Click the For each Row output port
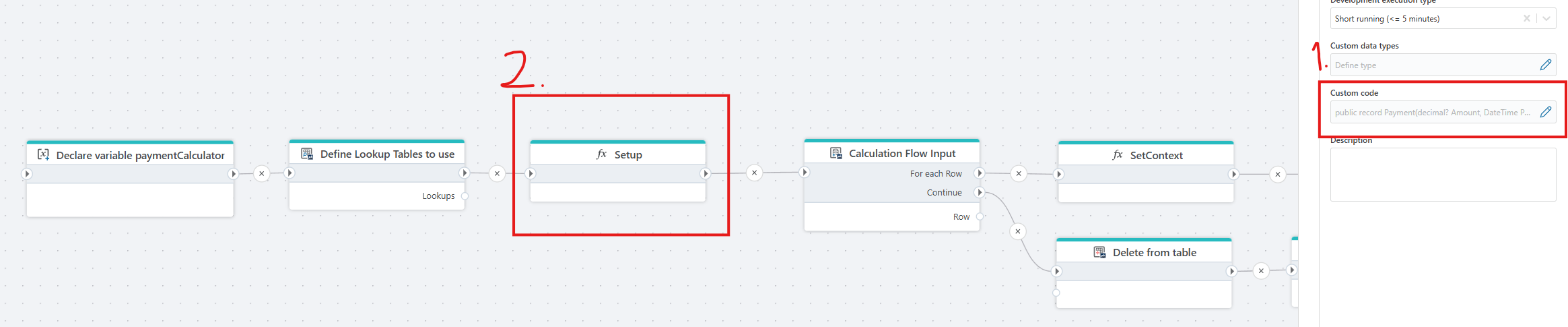 980,173
